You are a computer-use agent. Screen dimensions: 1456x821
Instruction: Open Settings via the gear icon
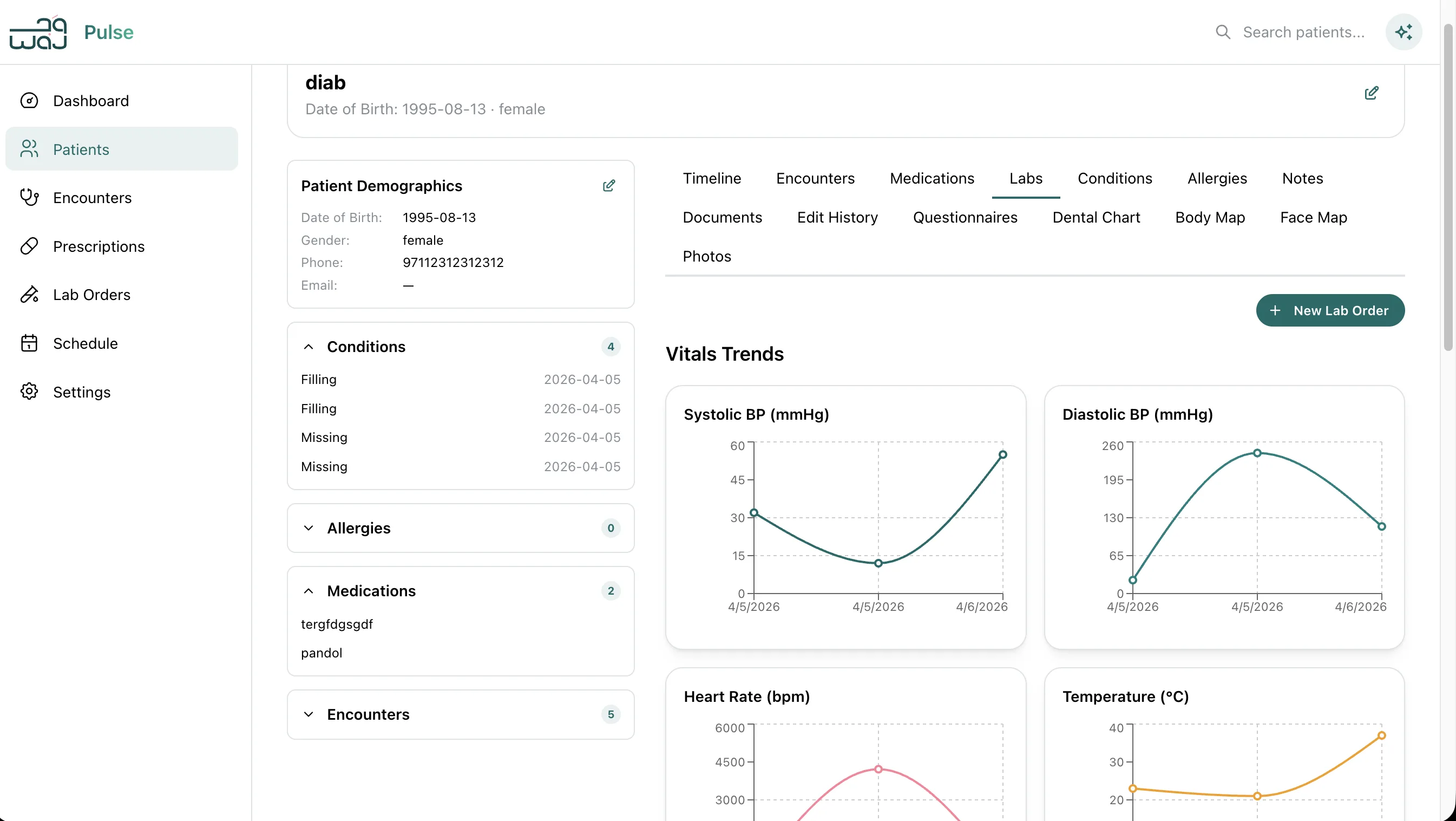pyautogui.click(x=29, y=392)
